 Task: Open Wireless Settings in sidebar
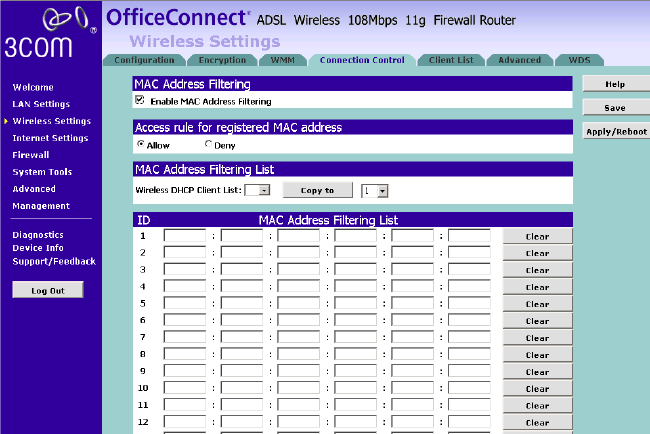click(51, 121)
